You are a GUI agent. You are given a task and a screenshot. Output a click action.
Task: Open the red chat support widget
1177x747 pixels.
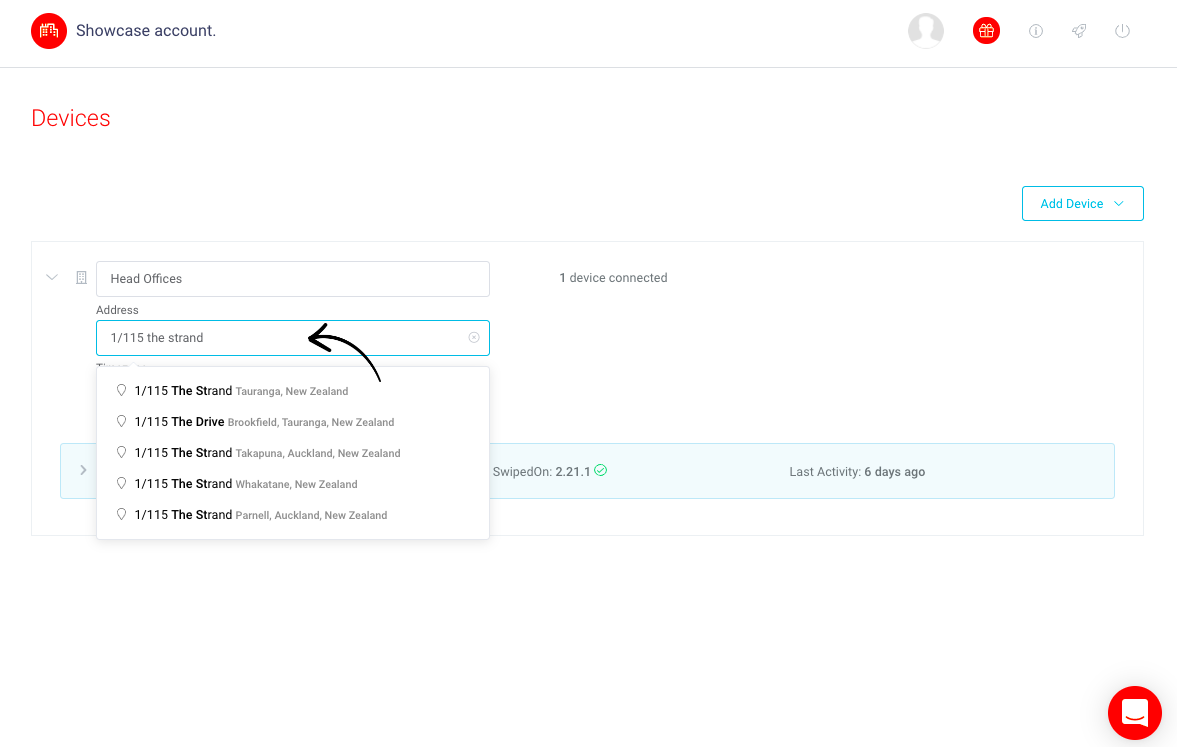tap(1134, 713)
